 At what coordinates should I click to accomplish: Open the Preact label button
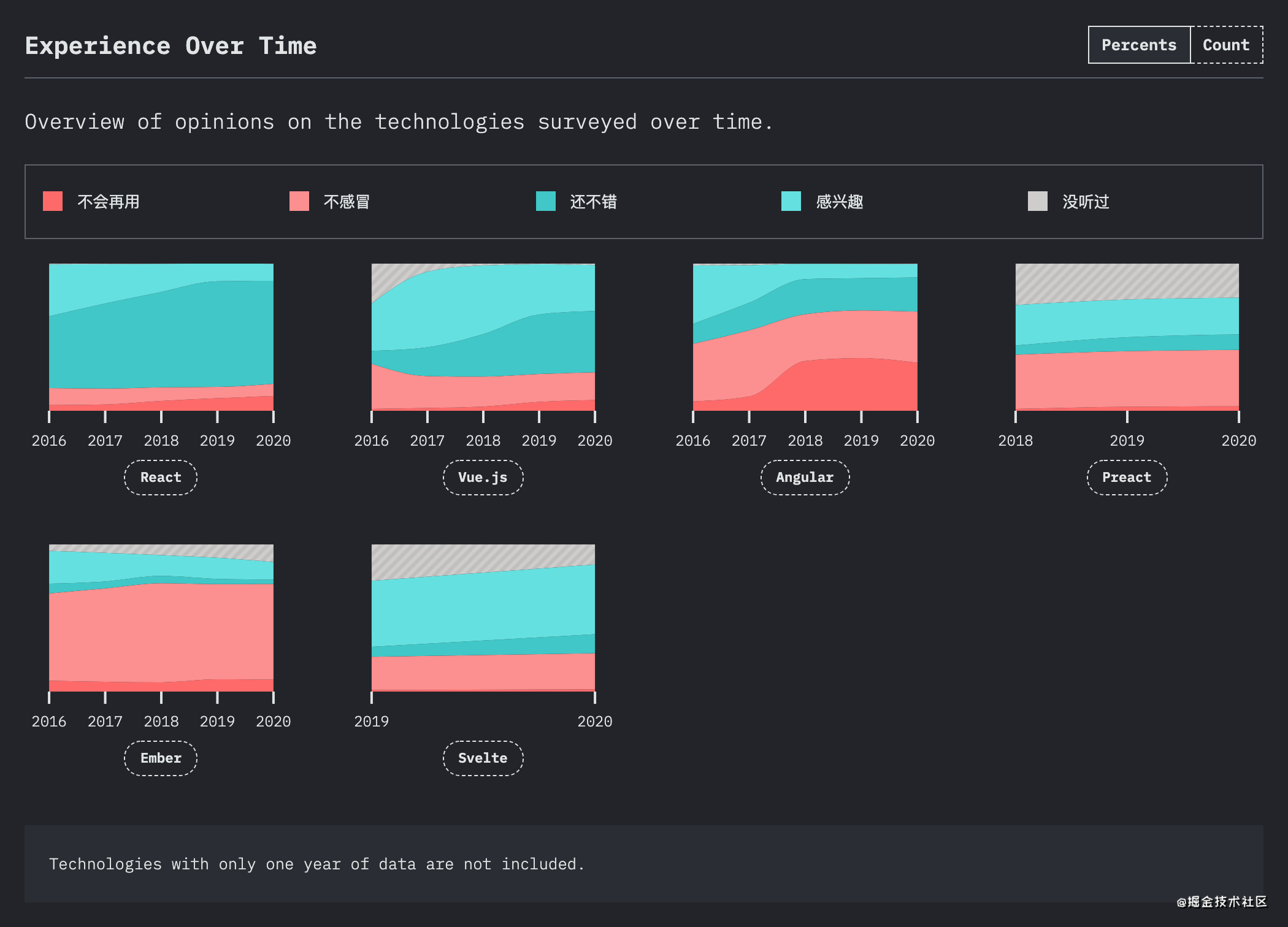tap(1127, 477)
